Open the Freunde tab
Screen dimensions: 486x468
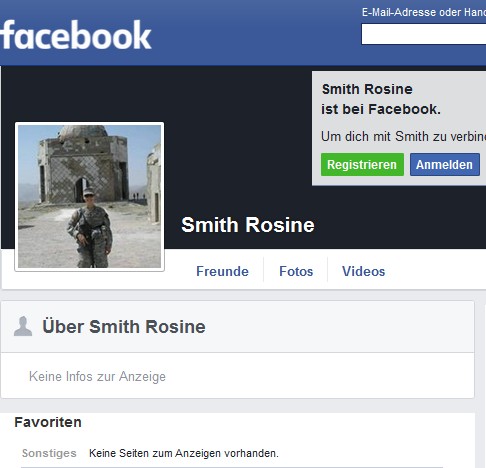click(222, 271)
